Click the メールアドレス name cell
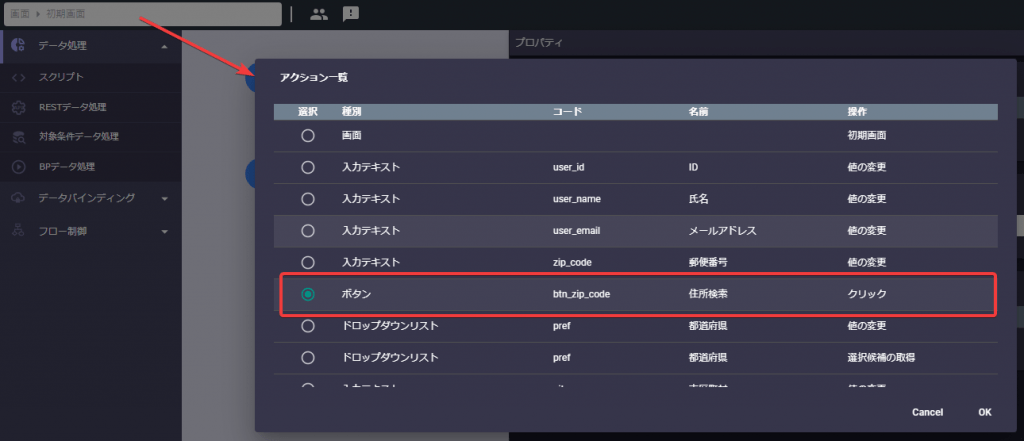1024x441 pixels. (722, 231)
